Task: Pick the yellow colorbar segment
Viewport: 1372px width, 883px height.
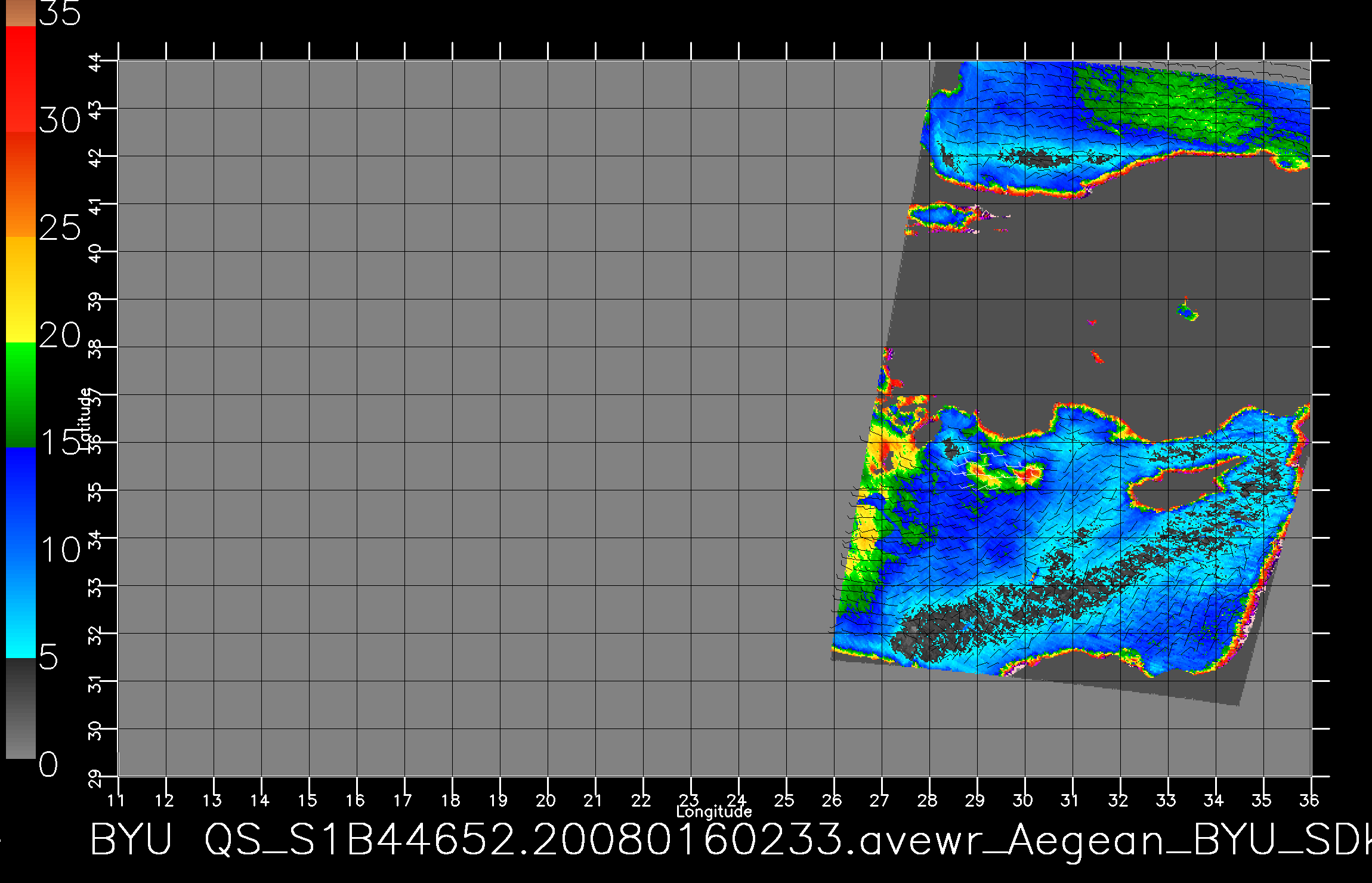Action: pyautogui.click(x=21, y=290)
